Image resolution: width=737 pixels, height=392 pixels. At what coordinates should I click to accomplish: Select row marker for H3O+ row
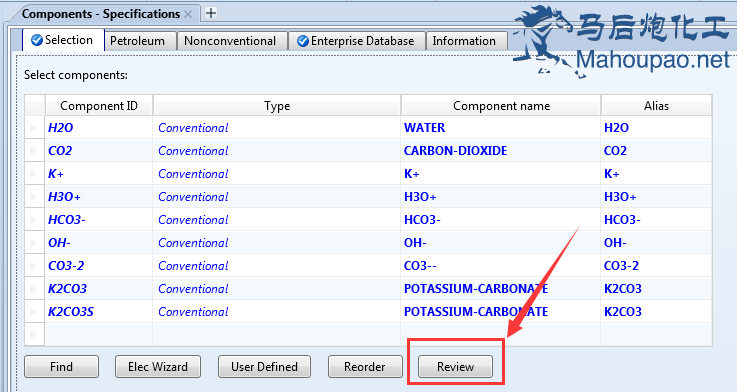click(35, 196)
